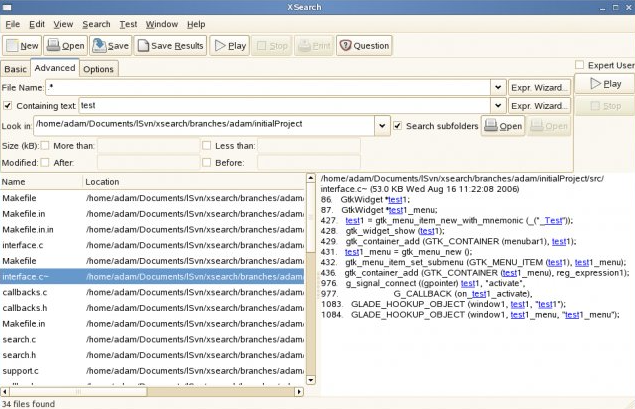
Task: Click the Modified After date field
Action: (148, 163)
